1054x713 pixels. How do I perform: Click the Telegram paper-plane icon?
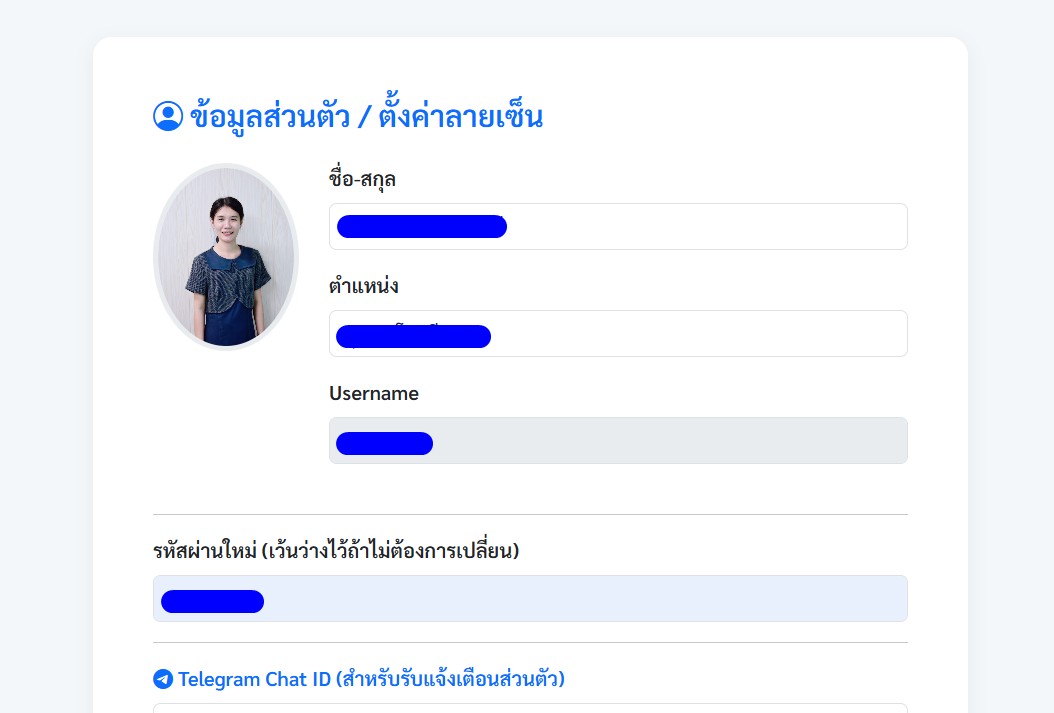point(163,679)
